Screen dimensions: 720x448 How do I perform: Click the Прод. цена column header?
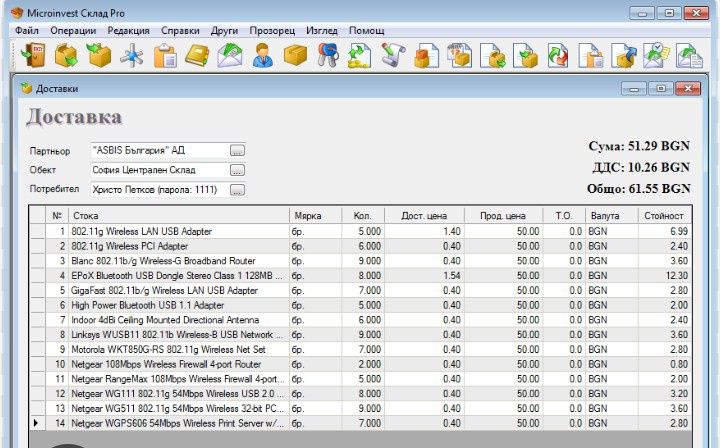tap(503, 215)
